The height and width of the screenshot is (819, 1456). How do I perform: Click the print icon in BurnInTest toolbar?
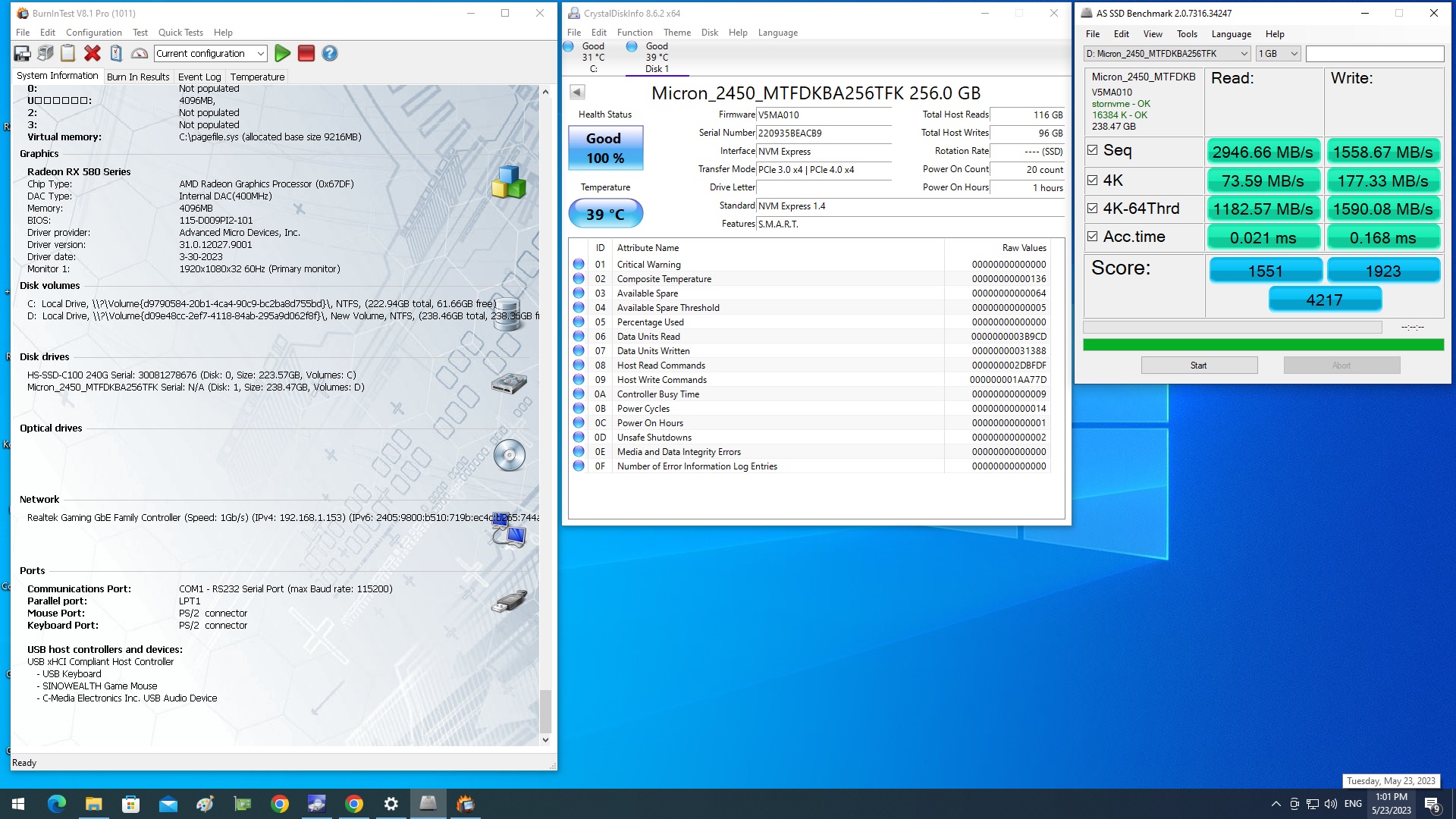tap(45, 53)
